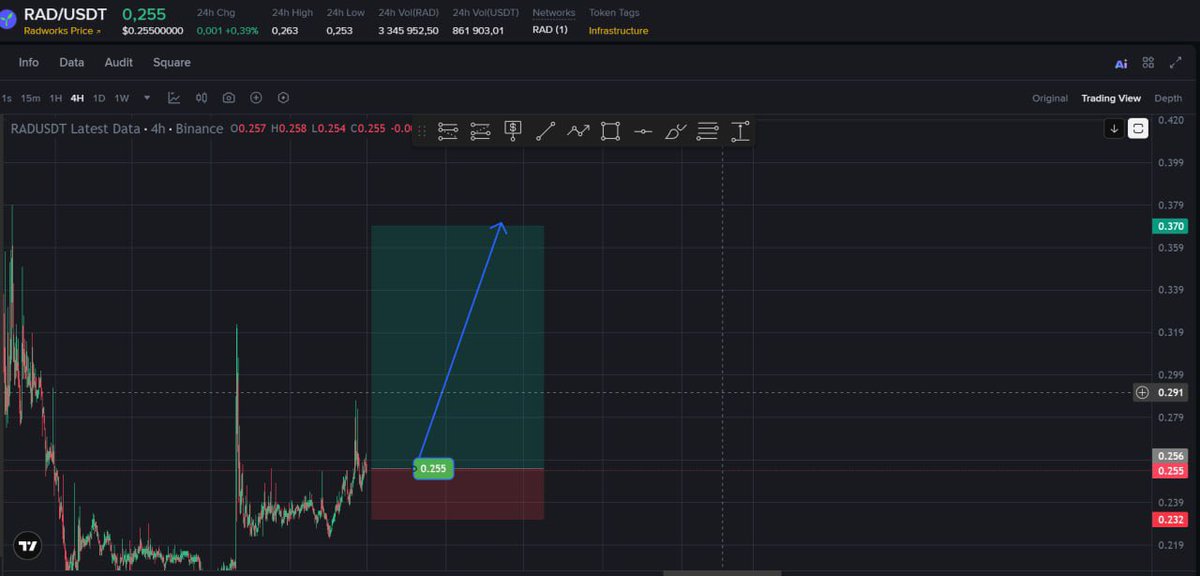
Task: Switch to the Square tab
Action: [x=172, y=62]
